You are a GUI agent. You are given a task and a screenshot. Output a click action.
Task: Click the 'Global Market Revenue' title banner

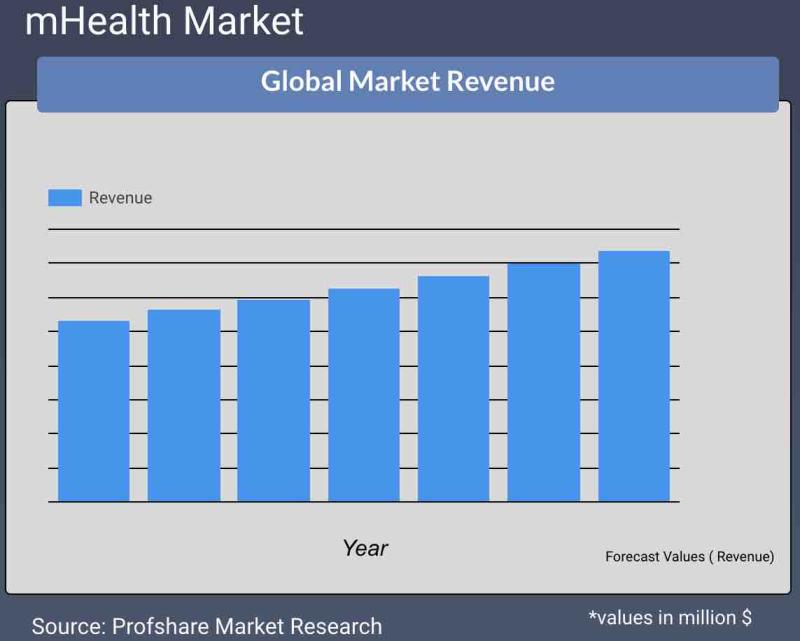click(x=408, y=84)
